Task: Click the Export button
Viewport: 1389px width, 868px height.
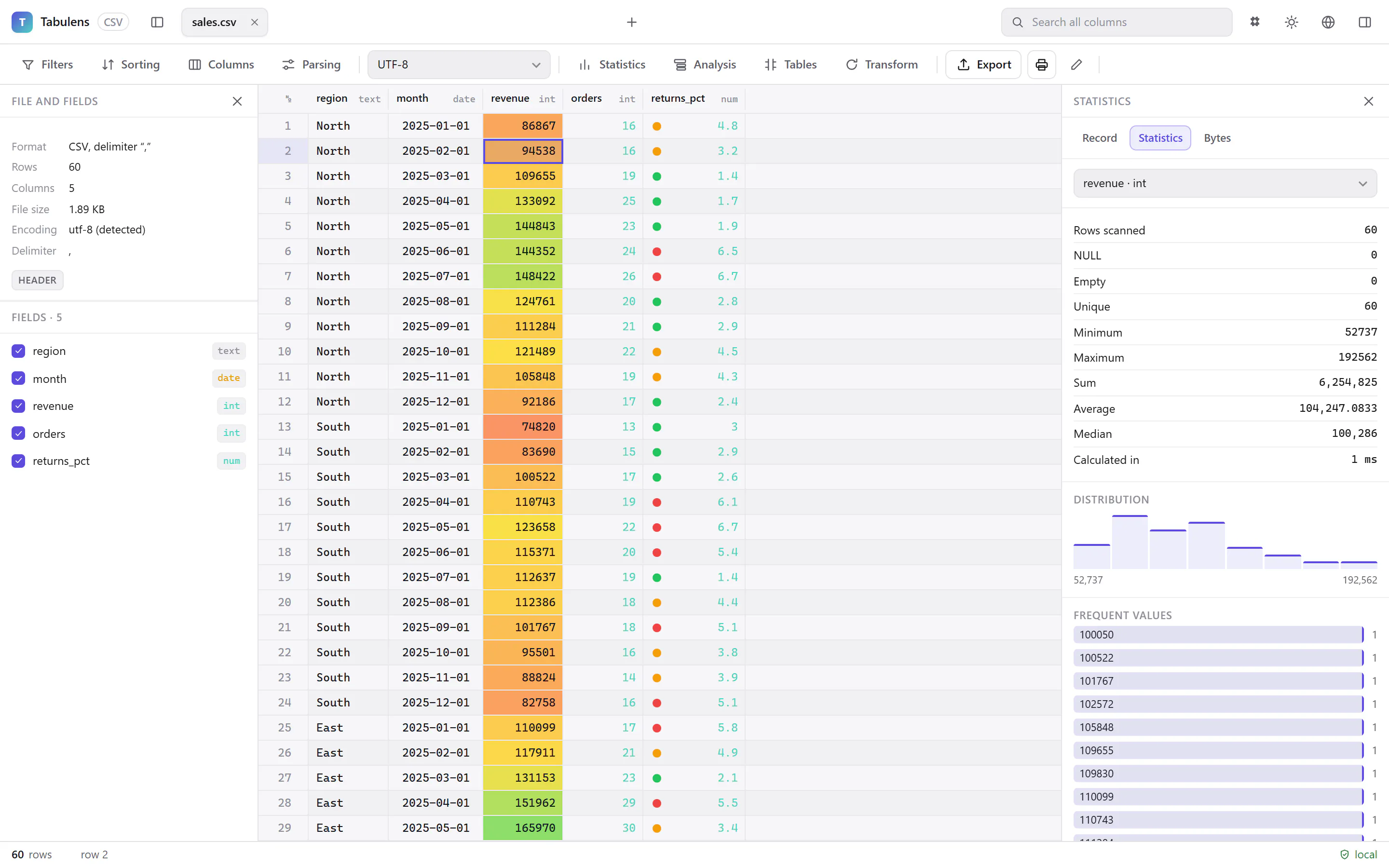Action: 983,64
